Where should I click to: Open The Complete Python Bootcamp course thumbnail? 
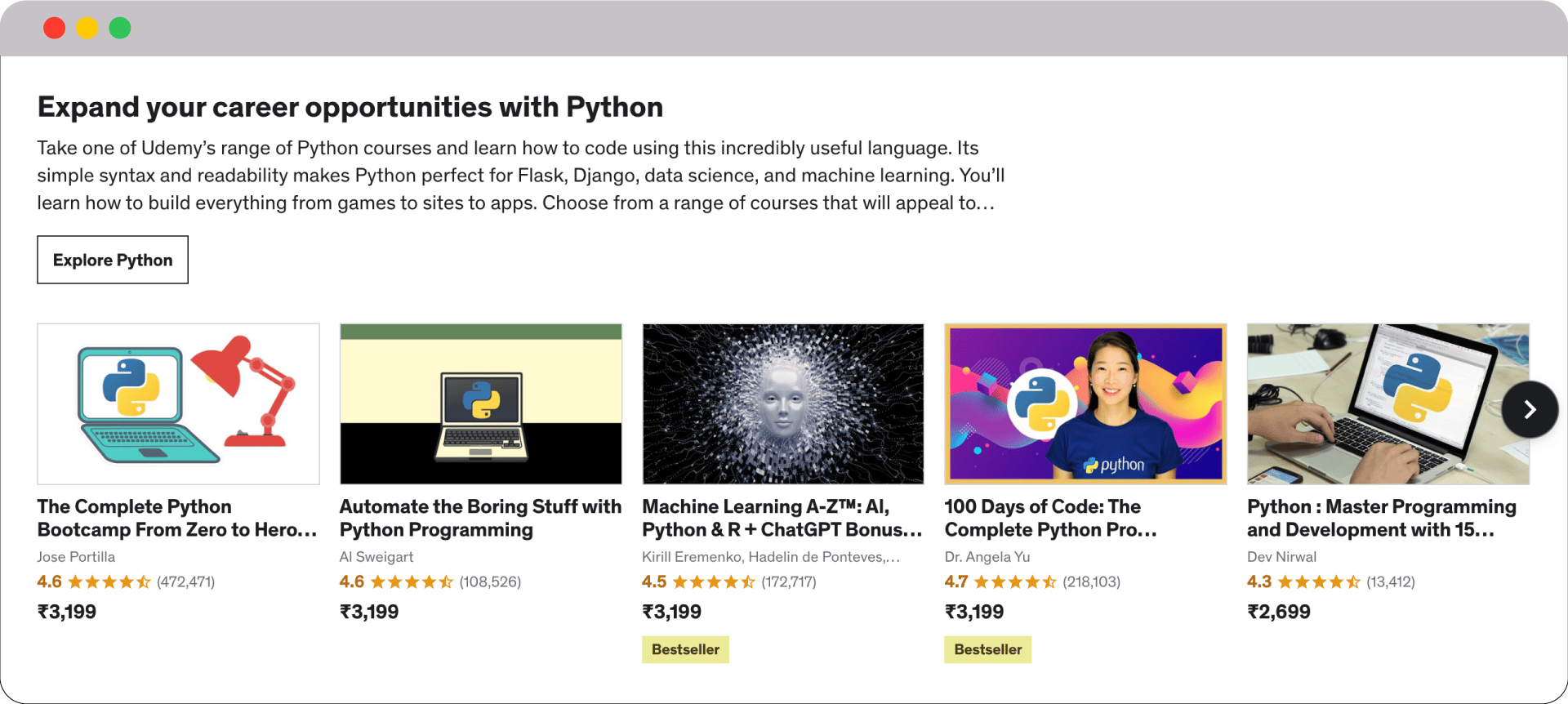(x=178, y=403)
